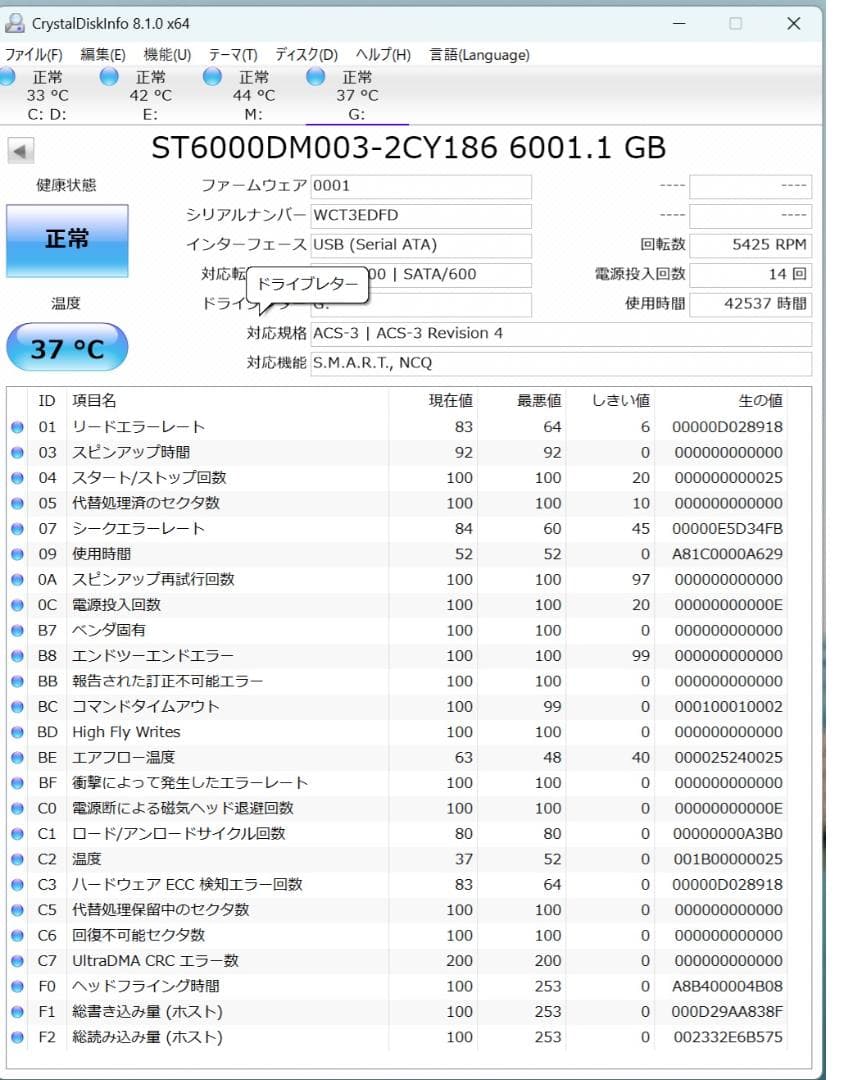
Task: Click the ファームウェア value field showing 0001
Action: click(420, 186)
